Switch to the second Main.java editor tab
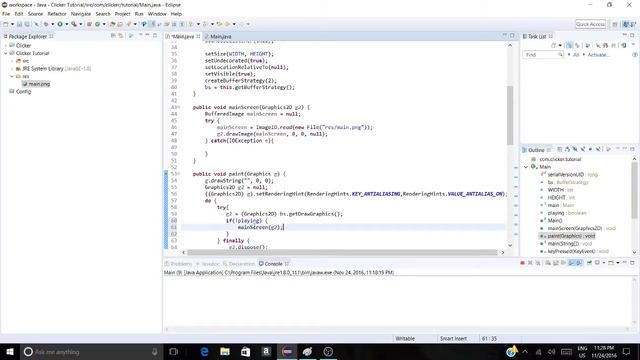The image size is (640, 360). click(x=220, y=36)
